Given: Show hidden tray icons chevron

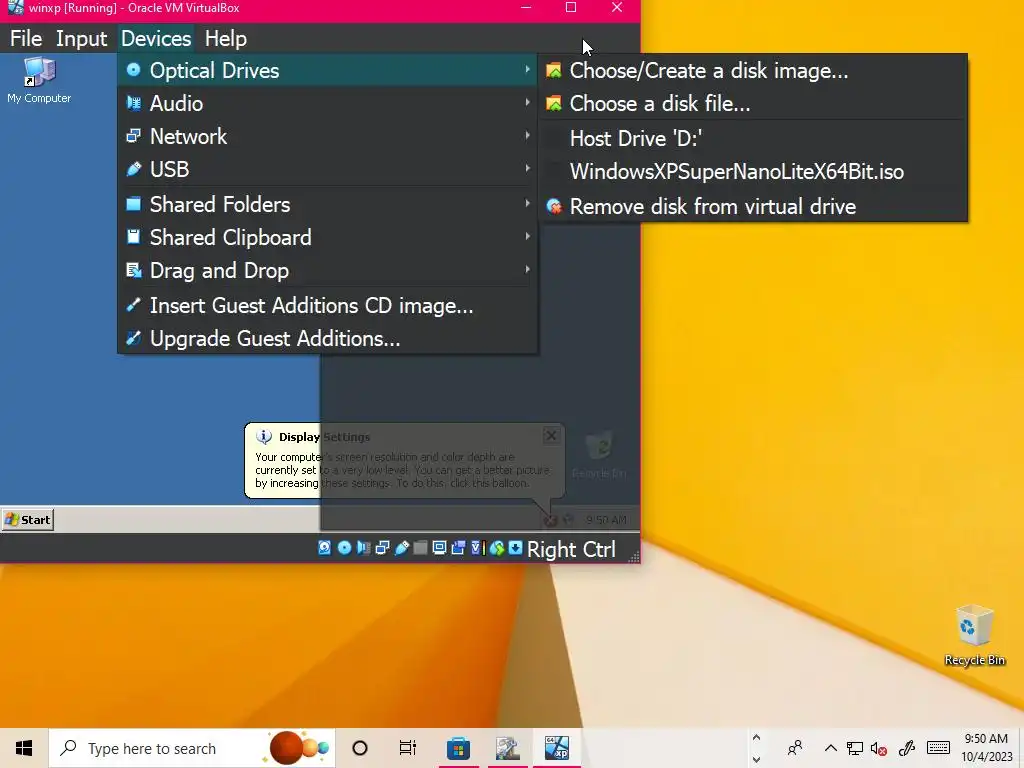Looking at the screenshot, I should click(831, 748).
